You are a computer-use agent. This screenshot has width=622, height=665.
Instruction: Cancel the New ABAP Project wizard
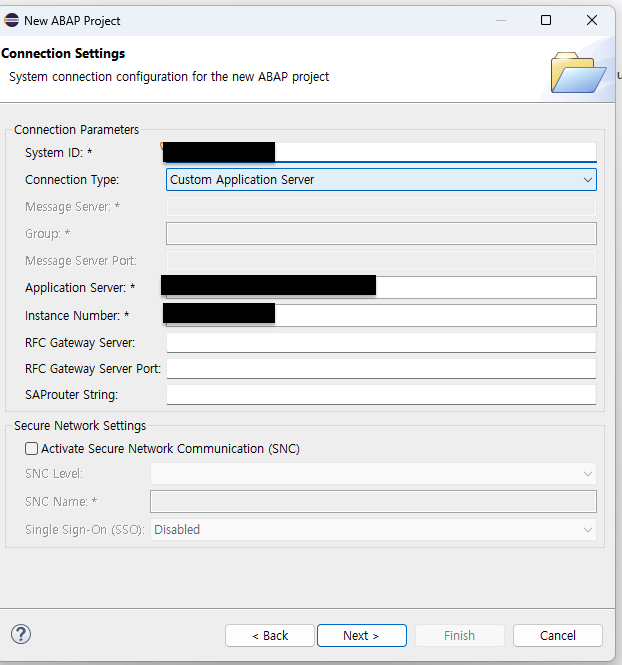tap(558, 635)
